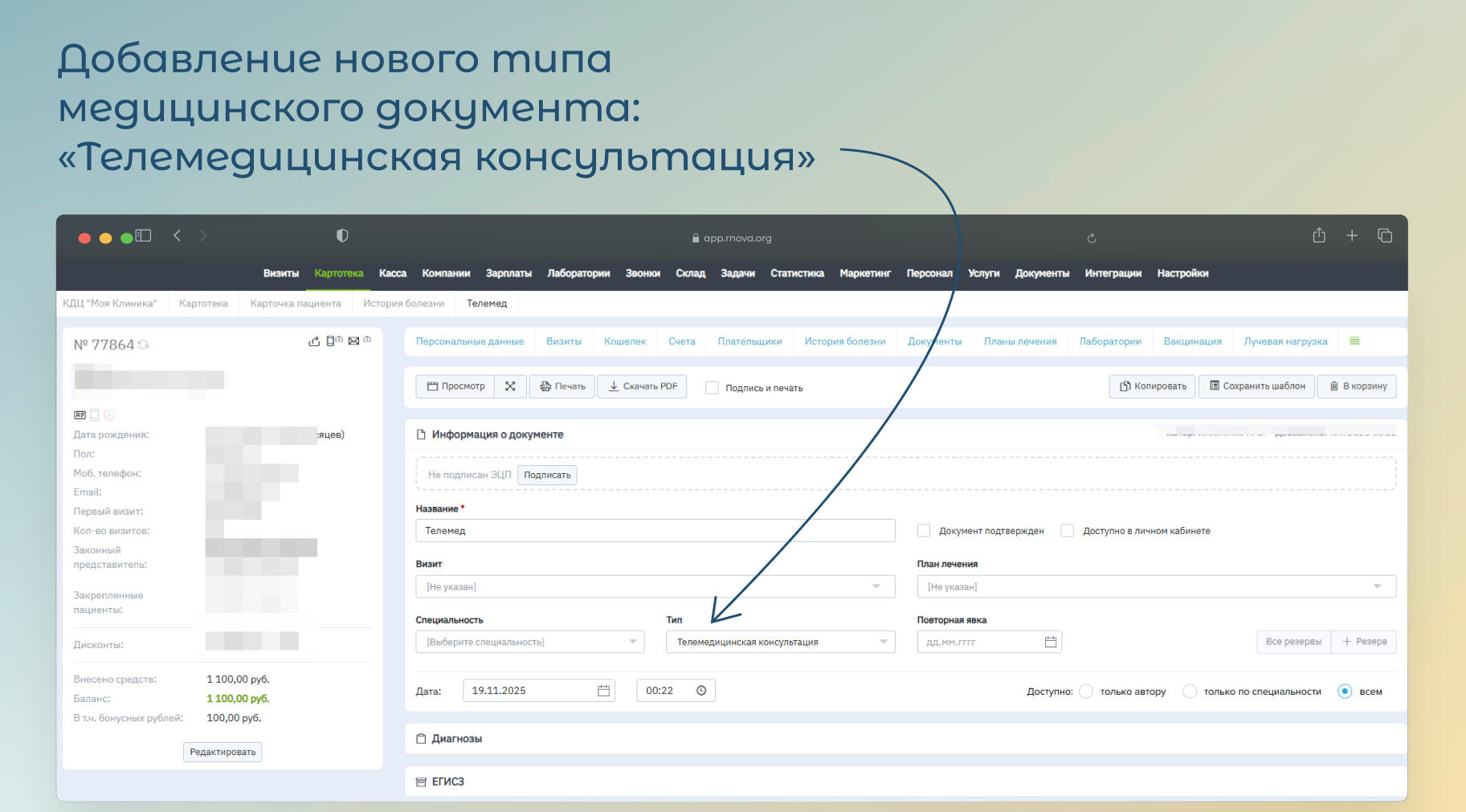Image resolution: width=1466 pixels, height=812 pixels.
Task: Click the share icon in patient card header
Action: point(314,341)
